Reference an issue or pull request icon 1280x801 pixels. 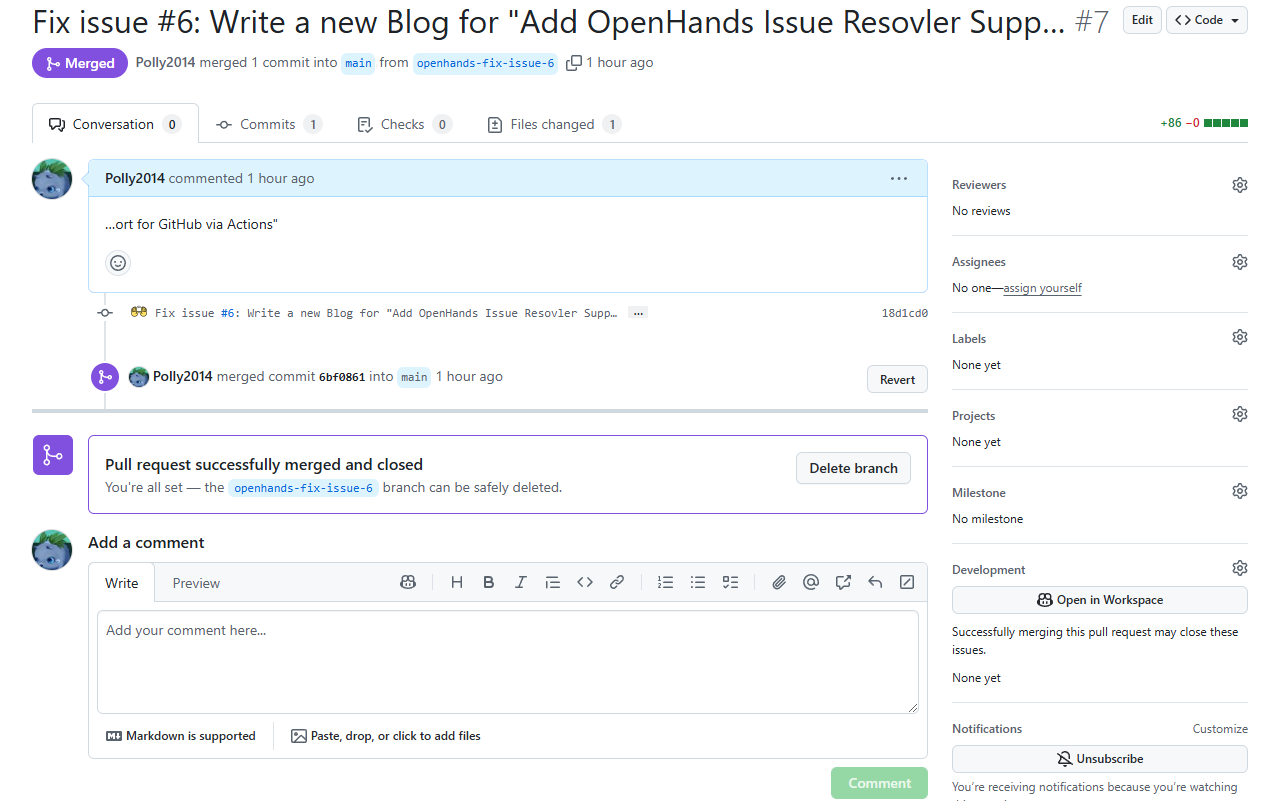(843, 582)
